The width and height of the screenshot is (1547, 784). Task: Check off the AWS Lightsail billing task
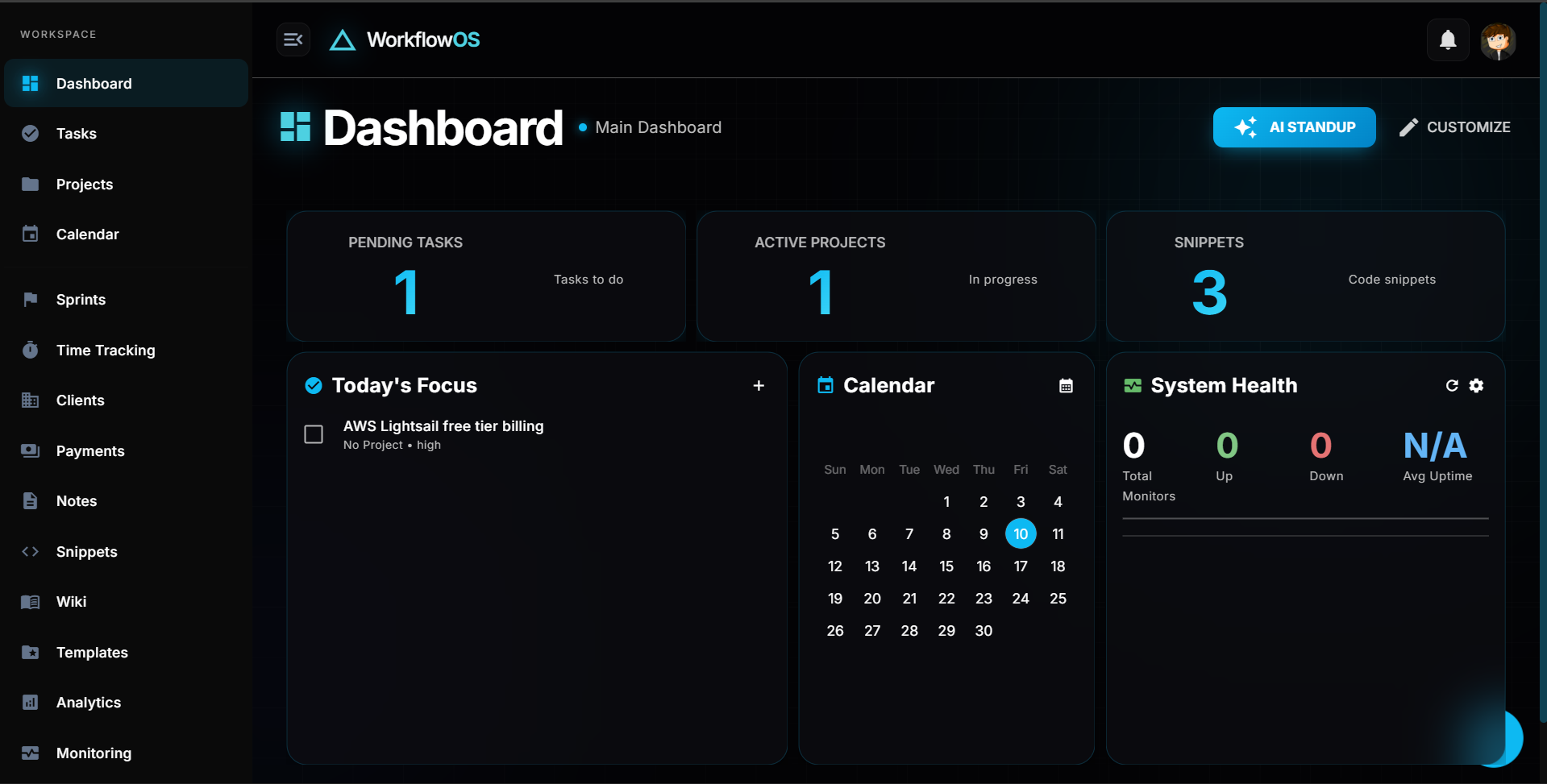[313, 434]
